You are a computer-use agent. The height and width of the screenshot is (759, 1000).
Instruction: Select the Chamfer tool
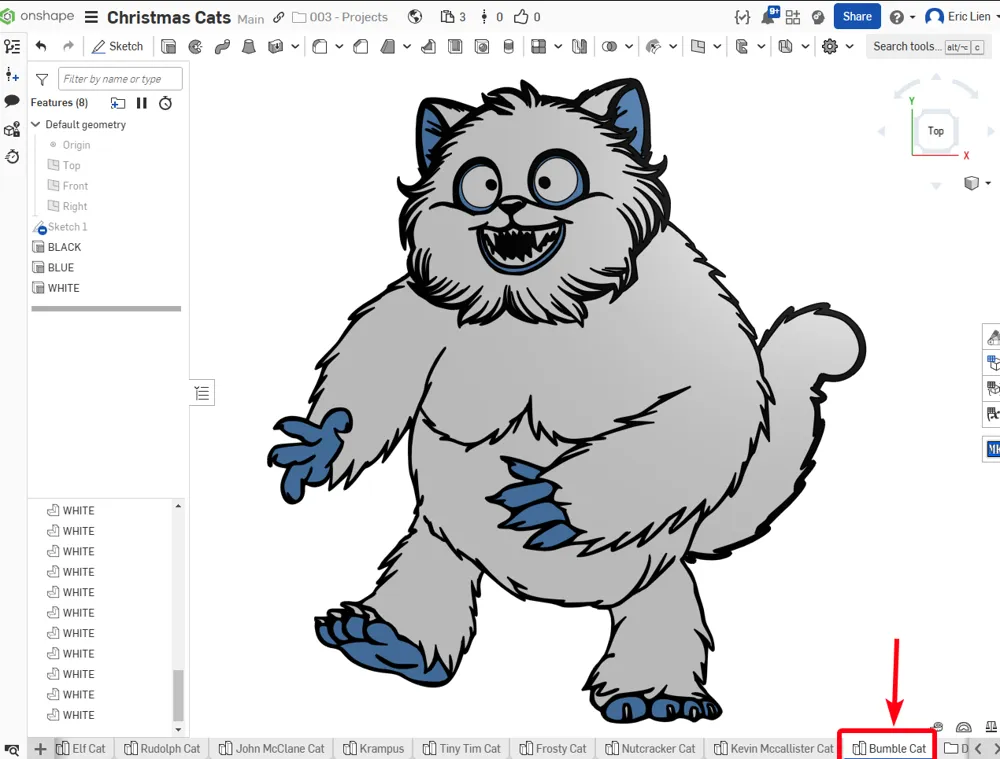coord(360,47)
